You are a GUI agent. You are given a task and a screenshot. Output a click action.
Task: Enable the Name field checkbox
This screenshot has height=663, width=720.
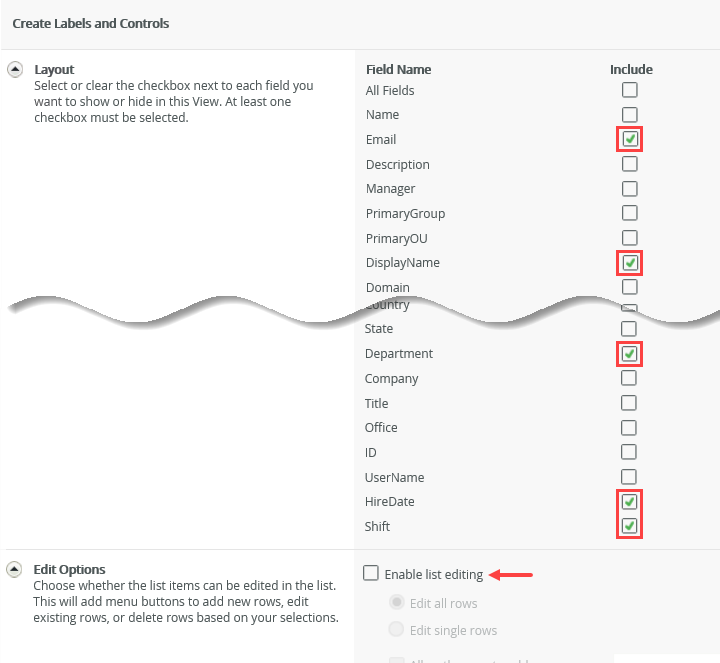click(630, 115)
